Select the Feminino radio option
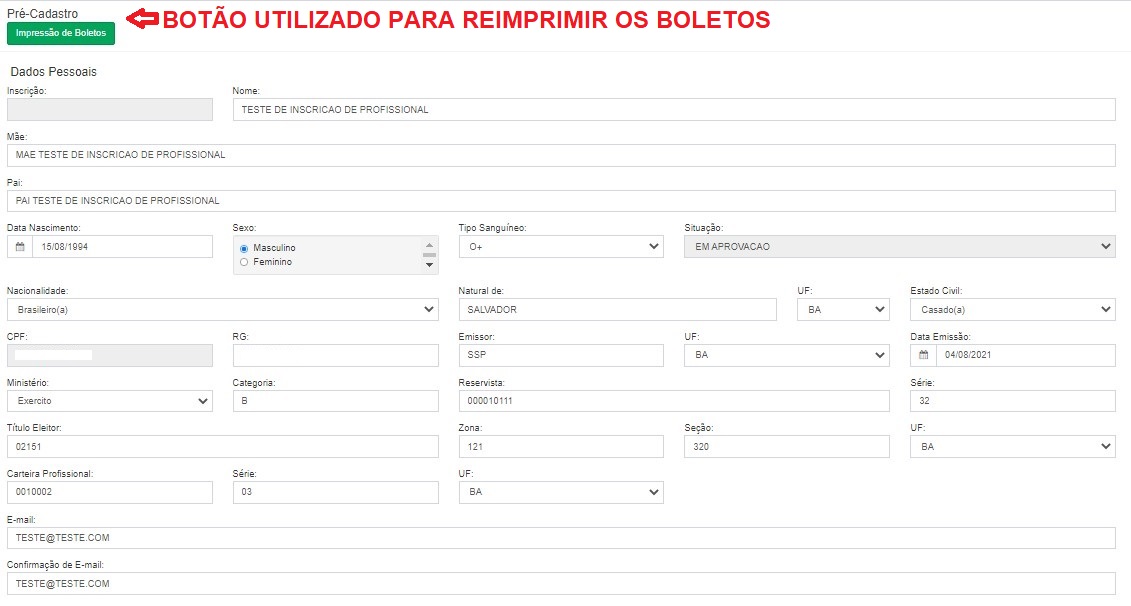Viewport: 1131px width, 606px height. (x=244, y=262)
